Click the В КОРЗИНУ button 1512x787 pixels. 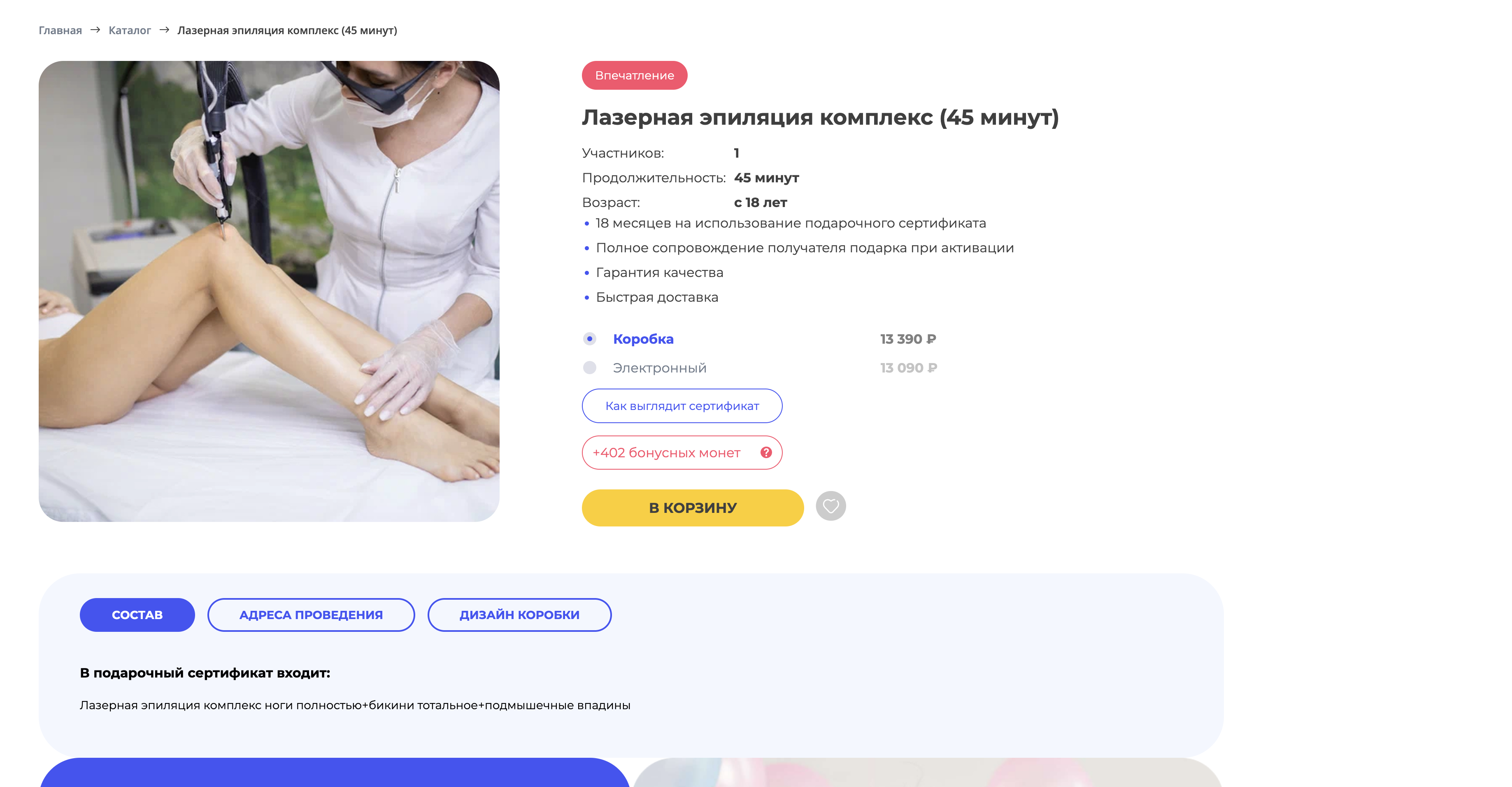693,508
